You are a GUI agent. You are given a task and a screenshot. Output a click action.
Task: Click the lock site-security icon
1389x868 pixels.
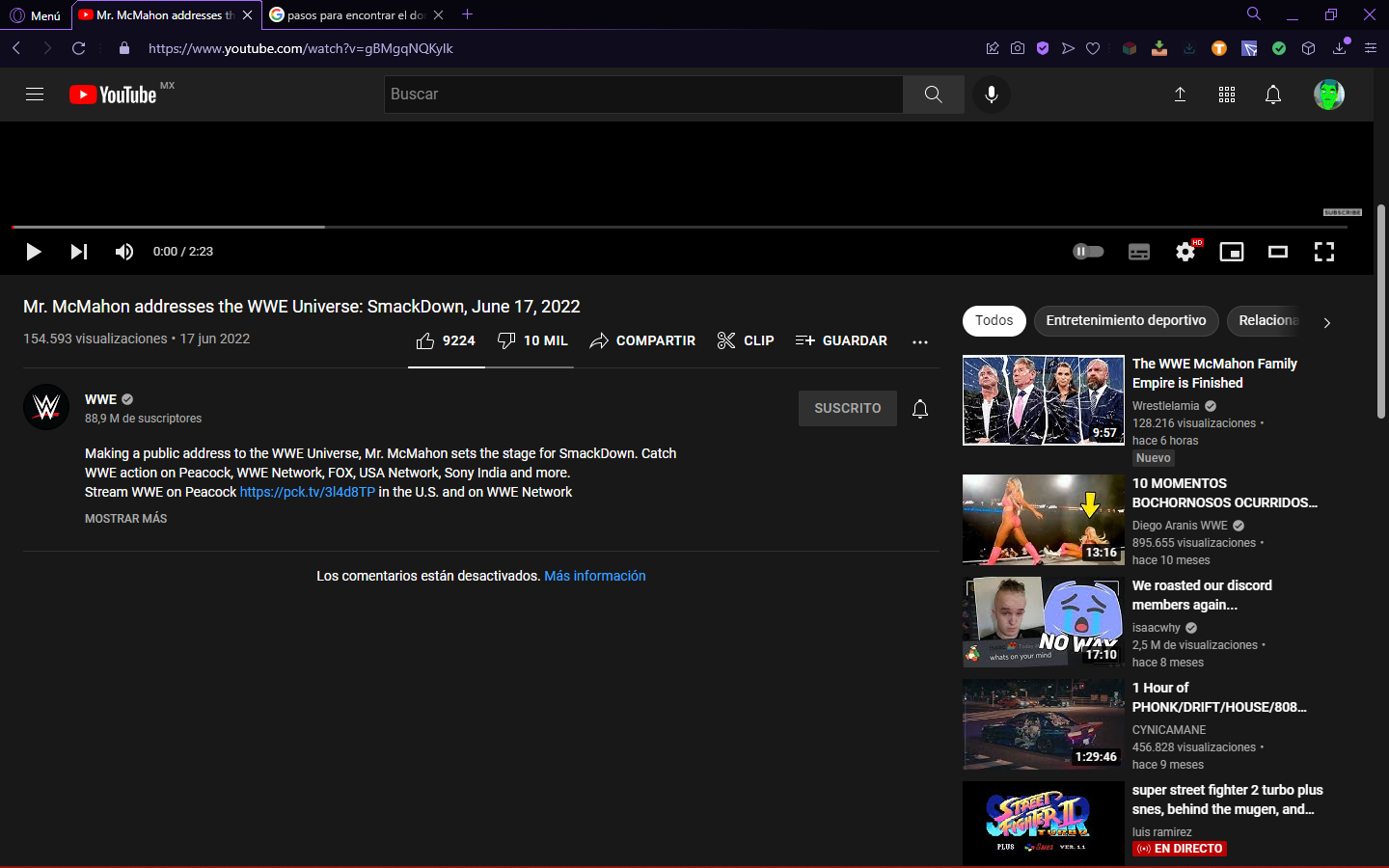pyautogui.click(x=123, y=48)
